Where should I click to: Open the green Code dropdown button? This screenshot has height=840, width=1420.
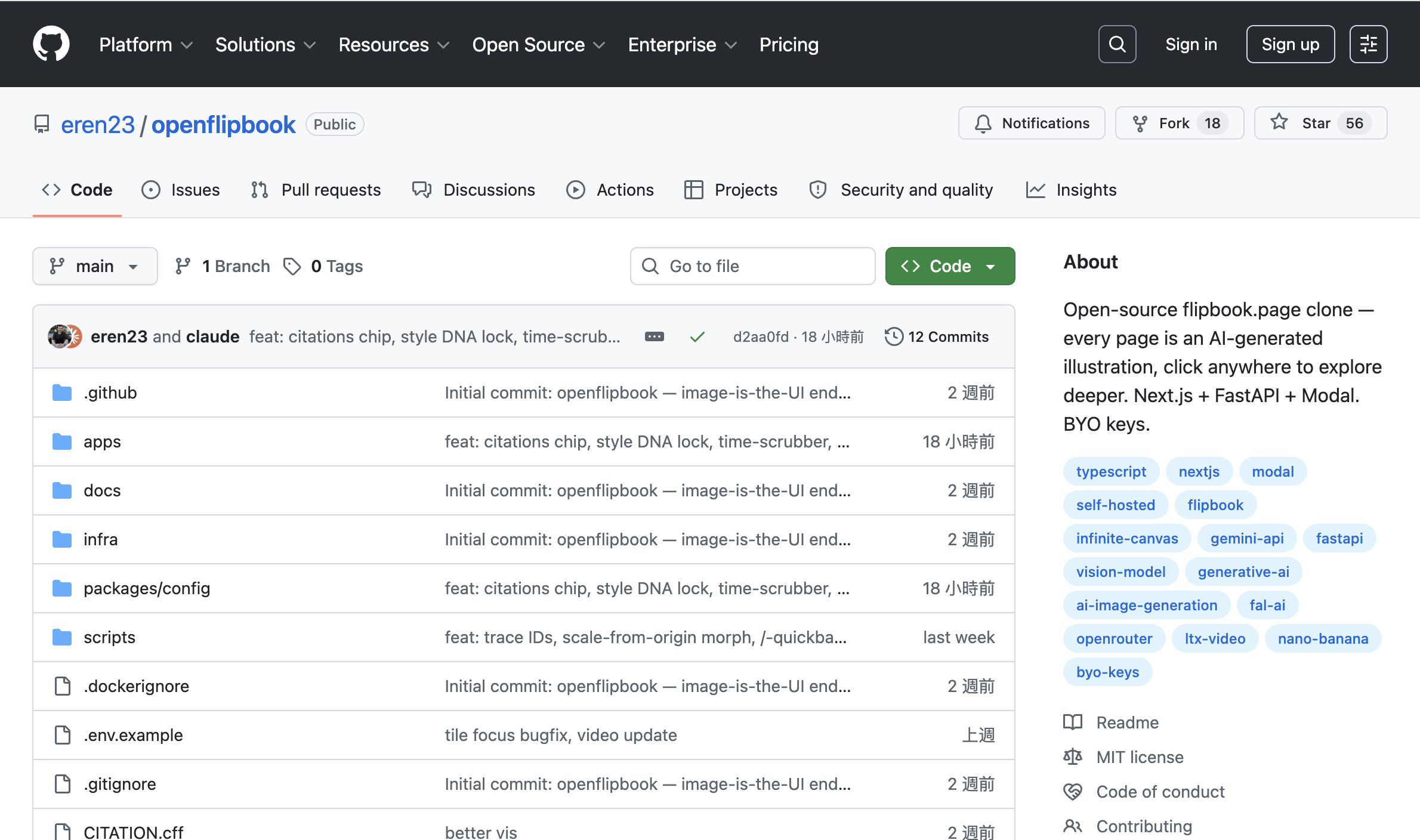pyautogui.click(x=950, y=266)
